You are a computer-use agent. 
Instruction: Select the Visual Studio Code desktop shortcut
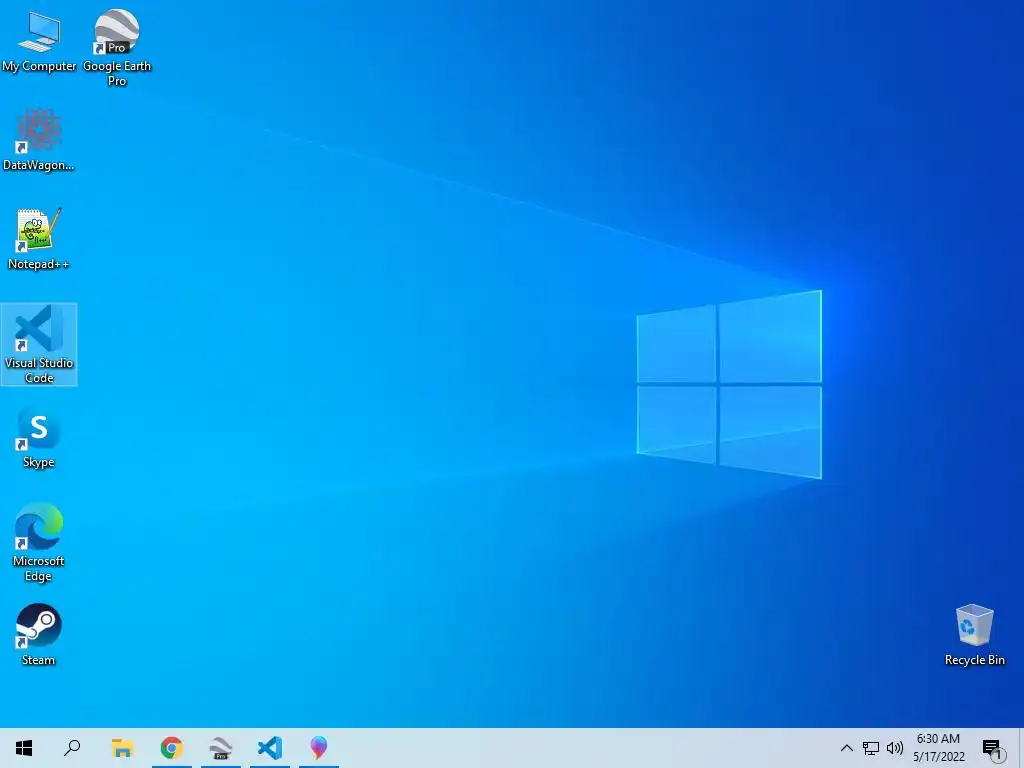click(39, 344)
